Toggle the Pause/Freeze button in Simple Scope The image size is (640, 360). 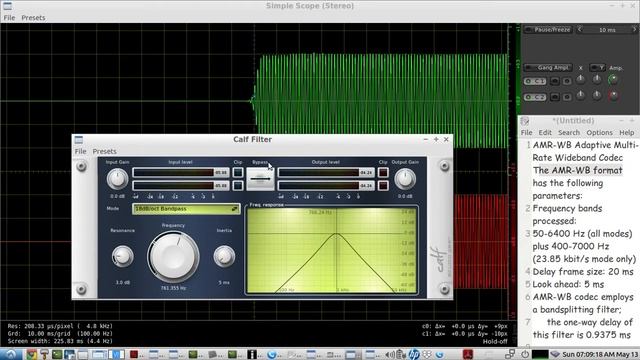pyautogui.click(x=548, y=30)
